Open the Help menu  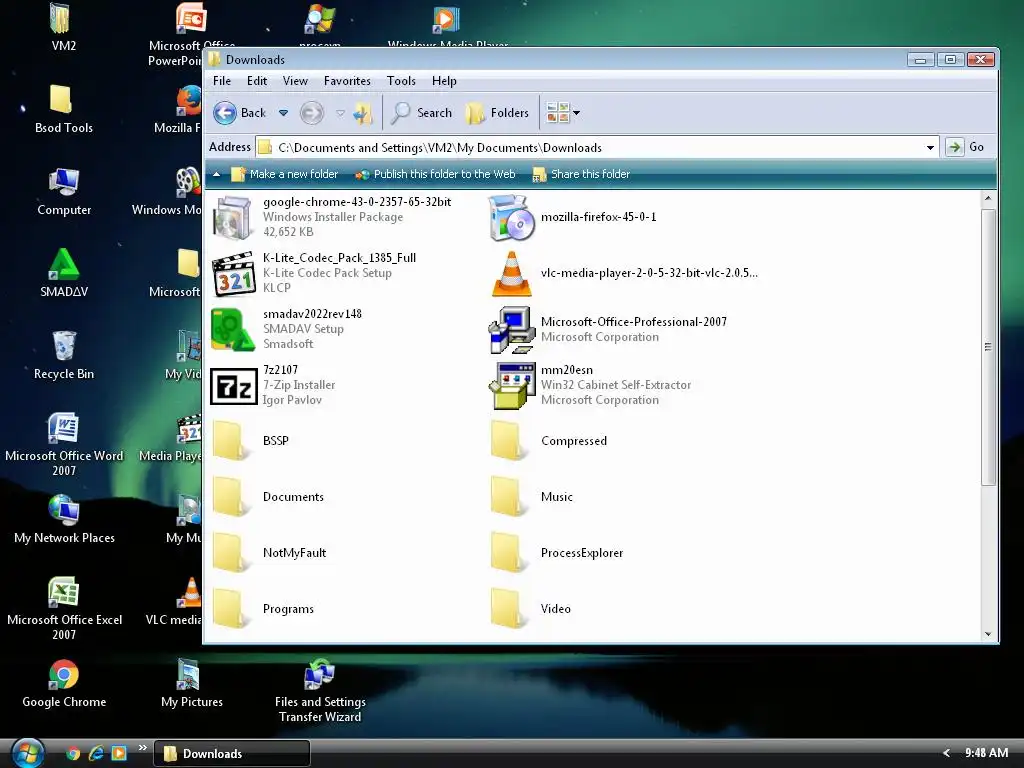coord(444,81)
